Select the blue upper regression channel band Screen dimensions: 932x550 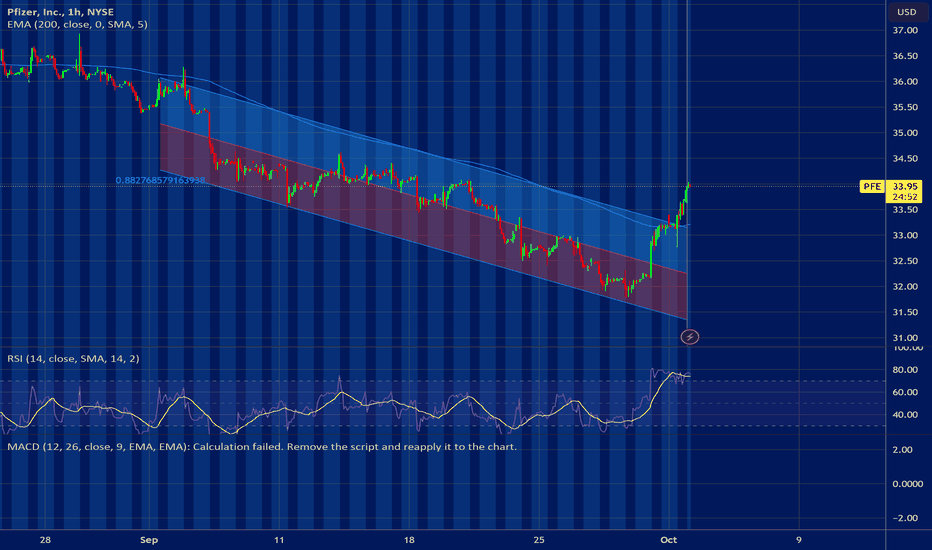point(423,175)
